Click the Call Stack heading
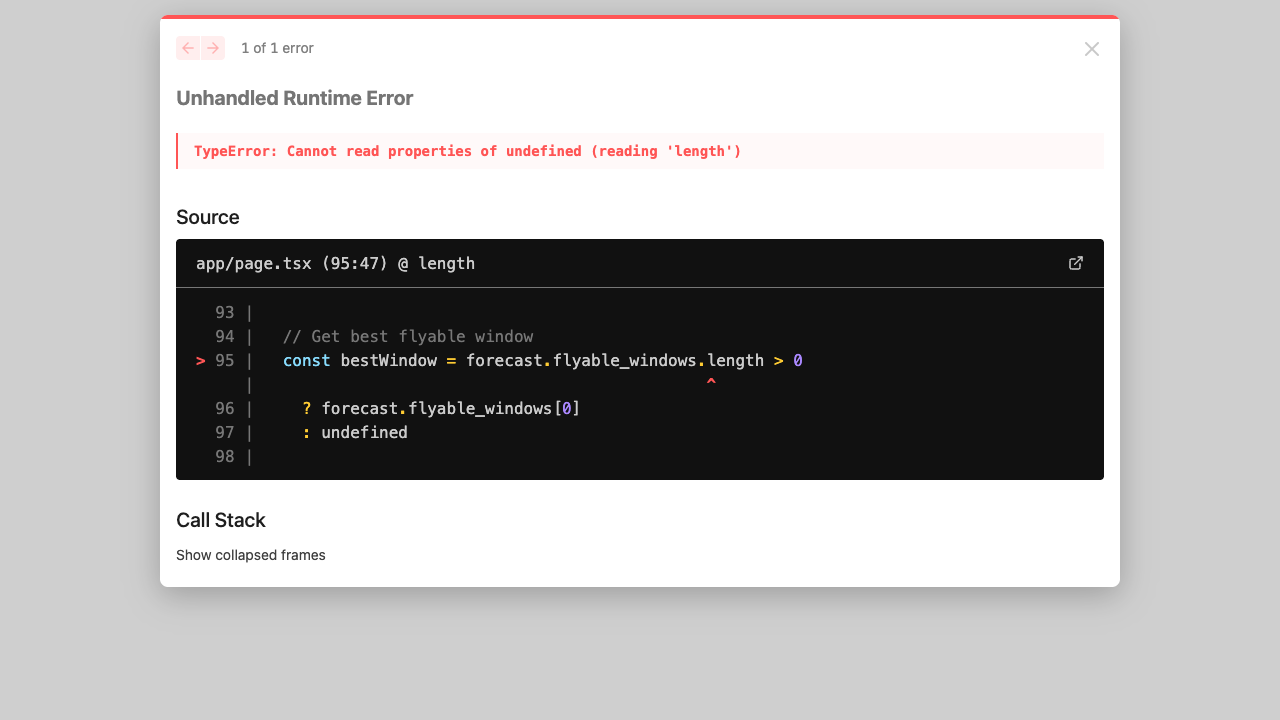 pyautogui.click(x=221, y=520)
